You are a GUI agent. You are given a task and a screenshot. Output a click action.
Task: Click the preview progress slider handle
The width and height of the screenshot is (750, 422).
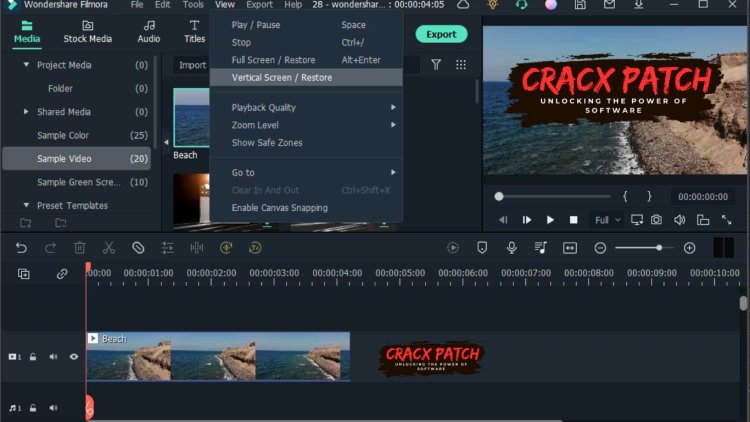(x=499, y=196)
